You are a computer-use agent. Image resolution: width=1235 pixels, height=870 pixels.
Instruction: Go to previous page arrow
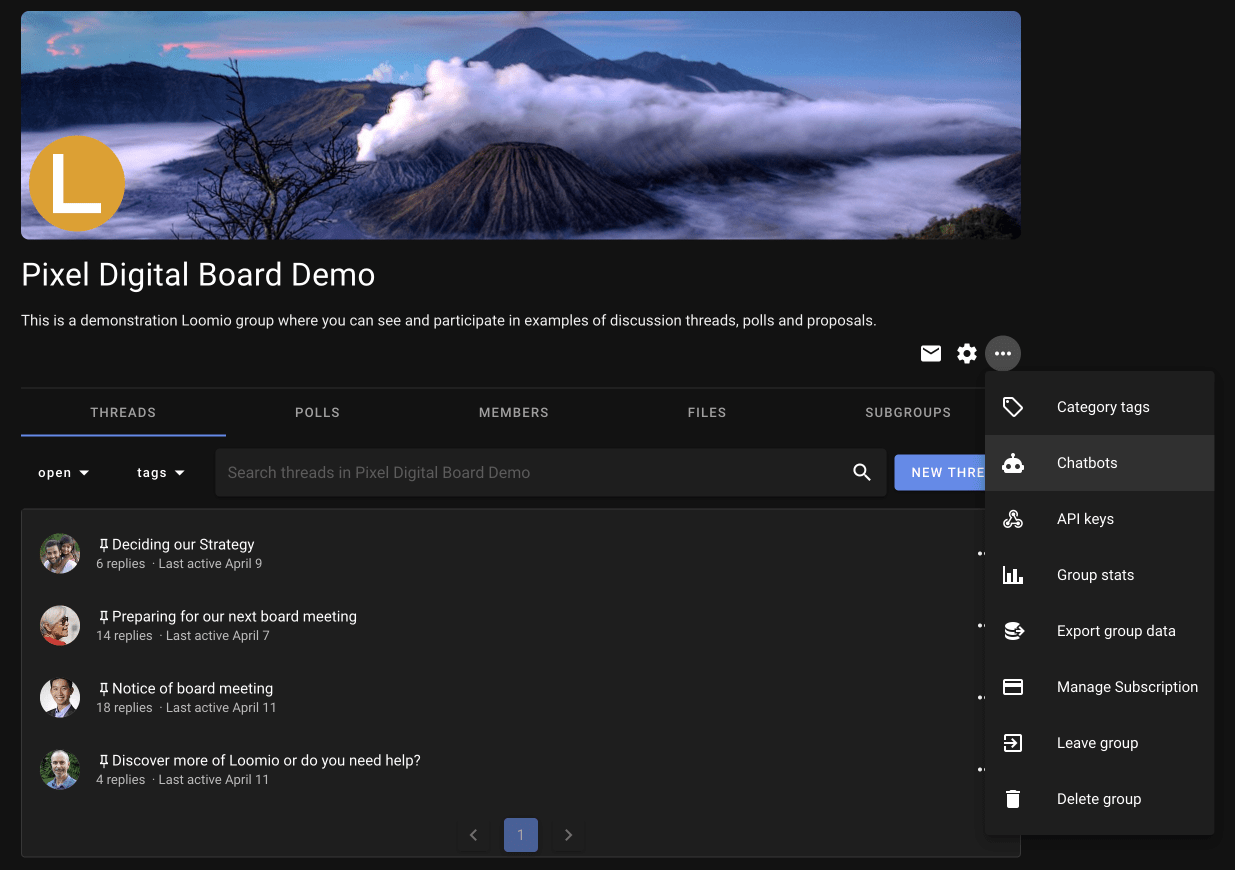pyautogui.click(x=474, y=835)
